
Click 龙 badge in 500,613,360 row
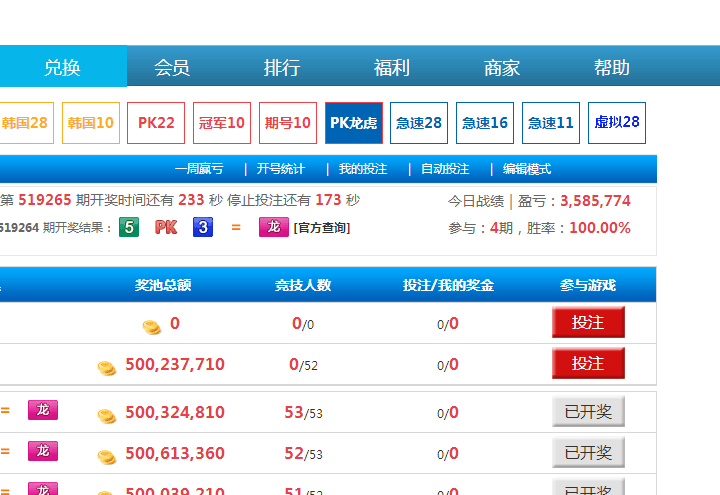43,451
